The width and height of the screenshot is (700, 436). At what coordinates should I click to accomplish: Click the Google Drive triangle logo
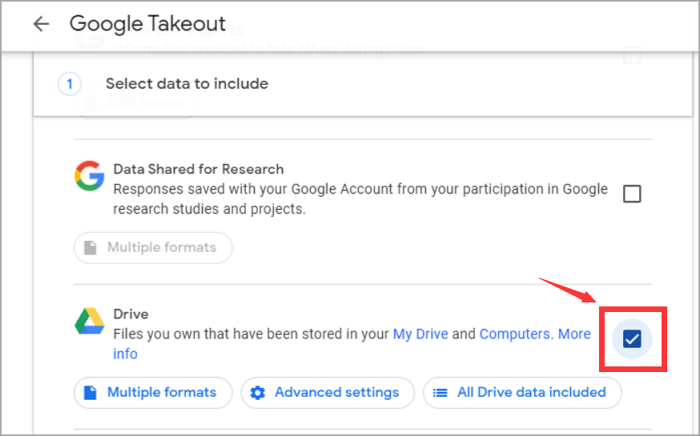[90, 321]
